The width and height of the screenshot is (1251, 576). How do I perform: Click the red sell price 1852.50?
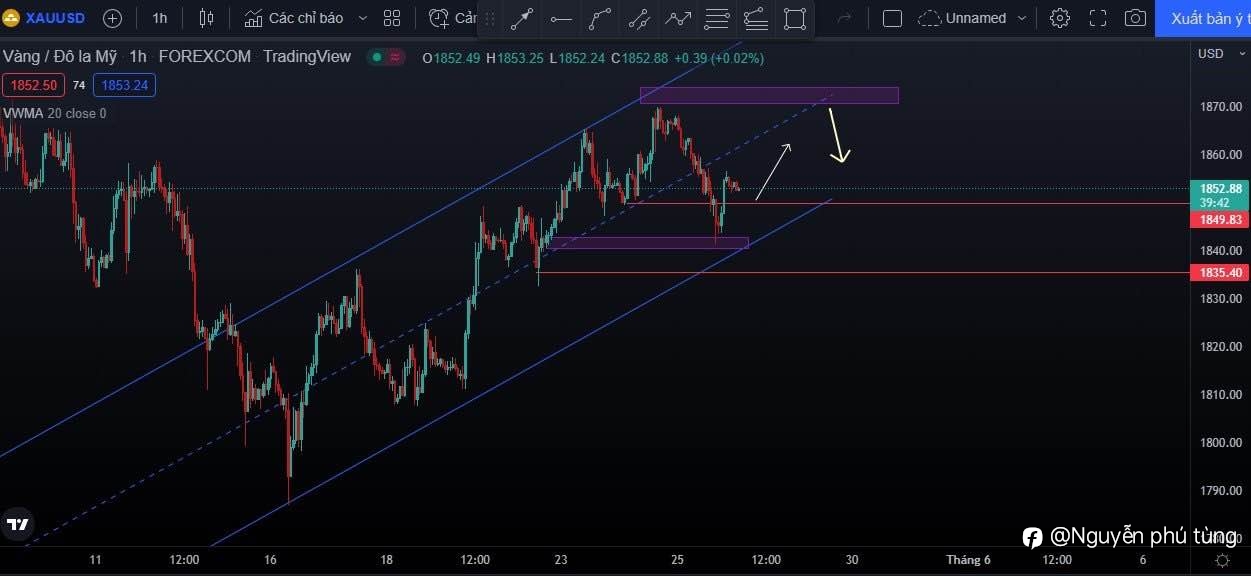coord(34,86)
